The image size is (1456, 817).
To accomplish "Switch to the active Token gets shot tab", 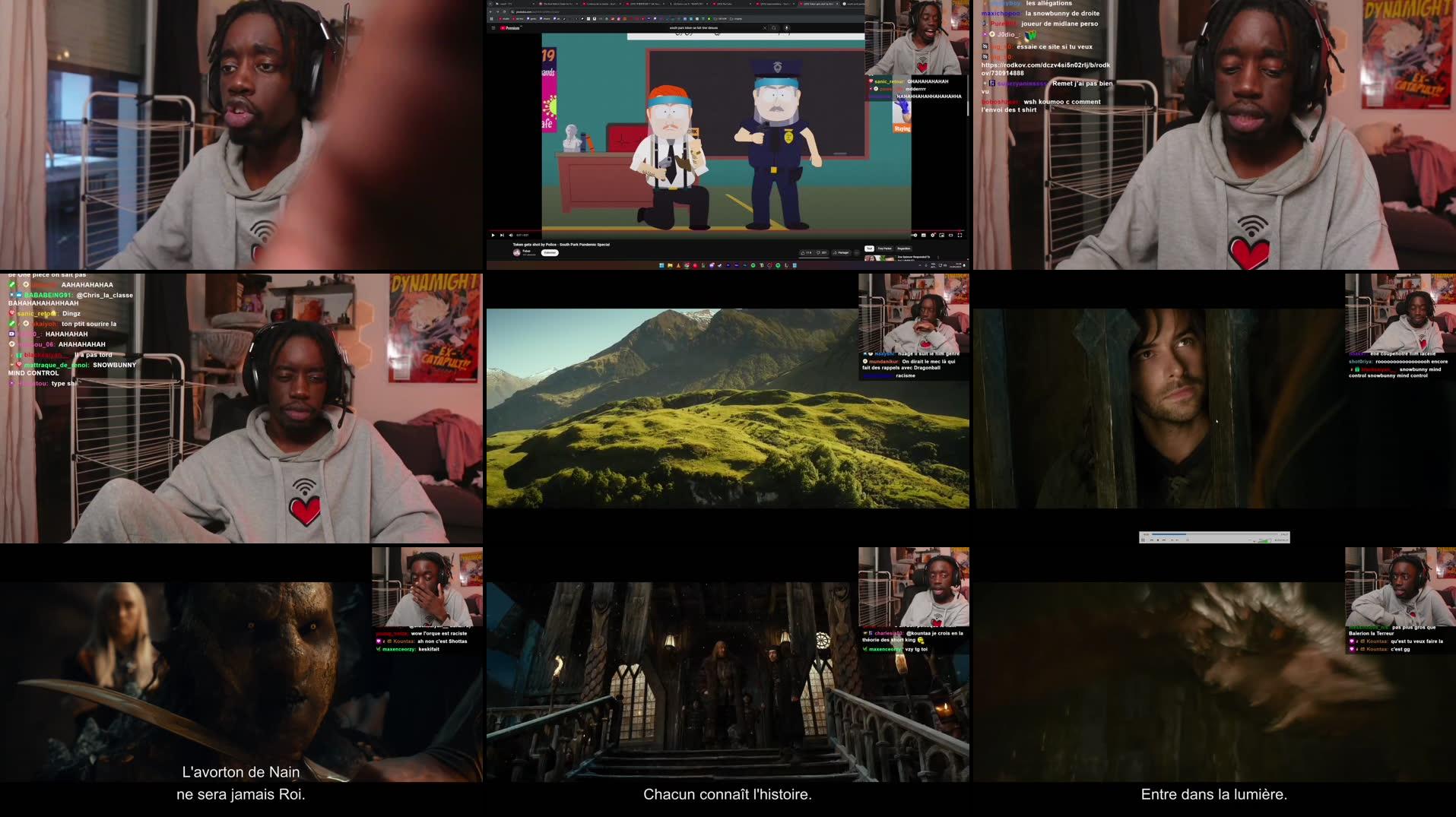I will (818, 4).
